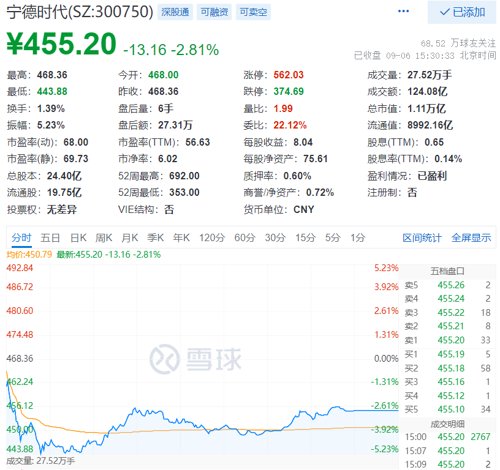This screenshot has width=500, height=470.
Task: Open the three-dot more options menu
Action: click(403, 11)
